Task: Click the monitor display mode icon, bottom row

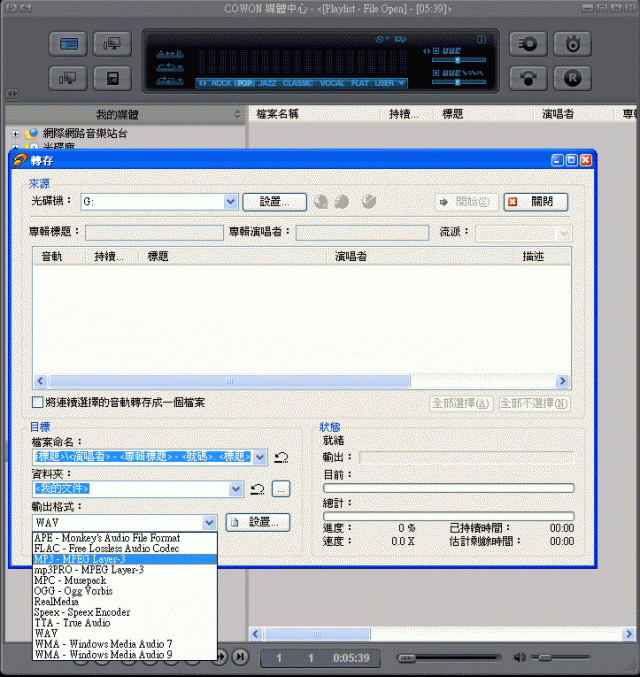Action: tap(68, 78)
